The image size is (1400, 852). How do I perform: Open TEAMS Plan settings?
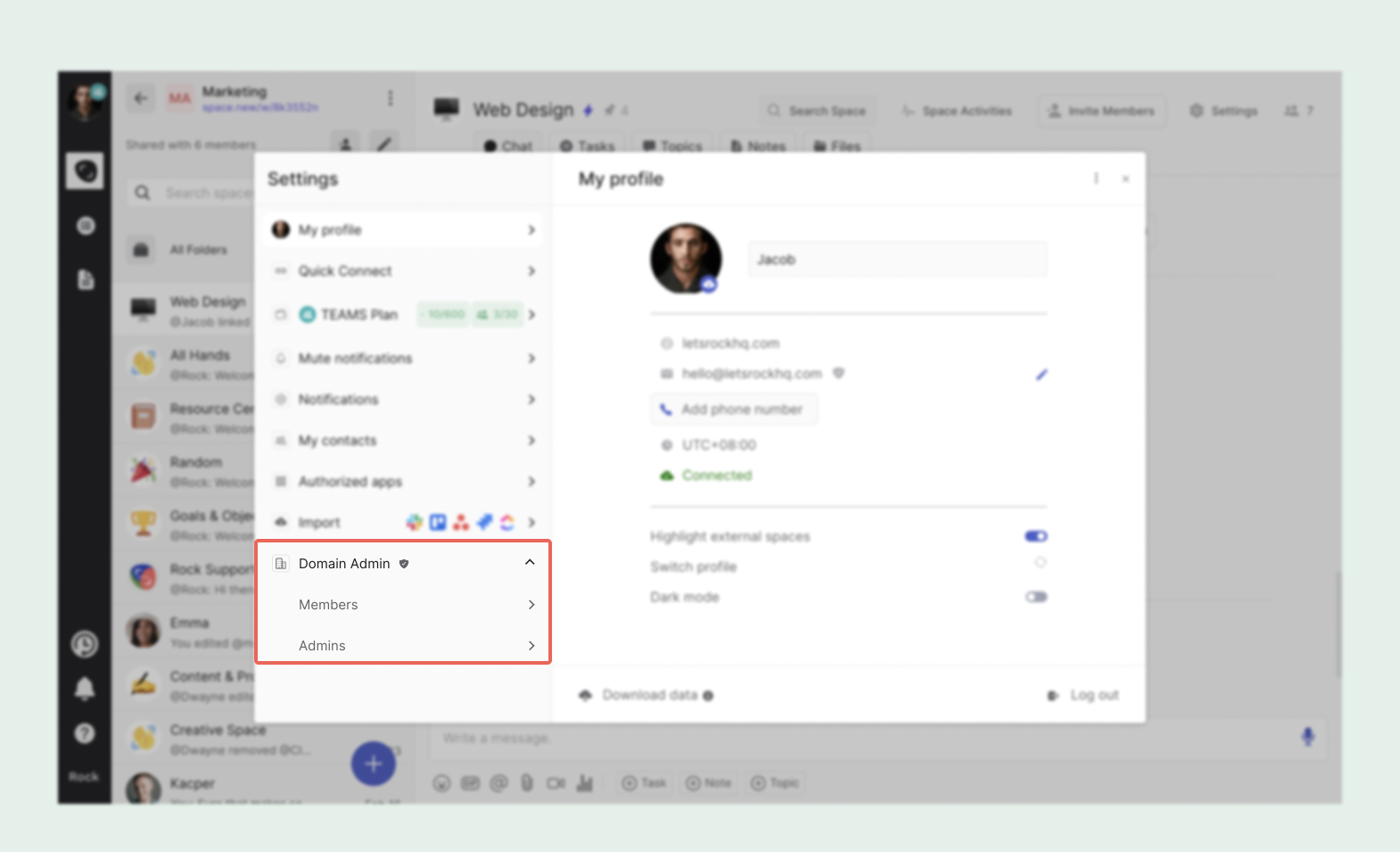point(404,315)
